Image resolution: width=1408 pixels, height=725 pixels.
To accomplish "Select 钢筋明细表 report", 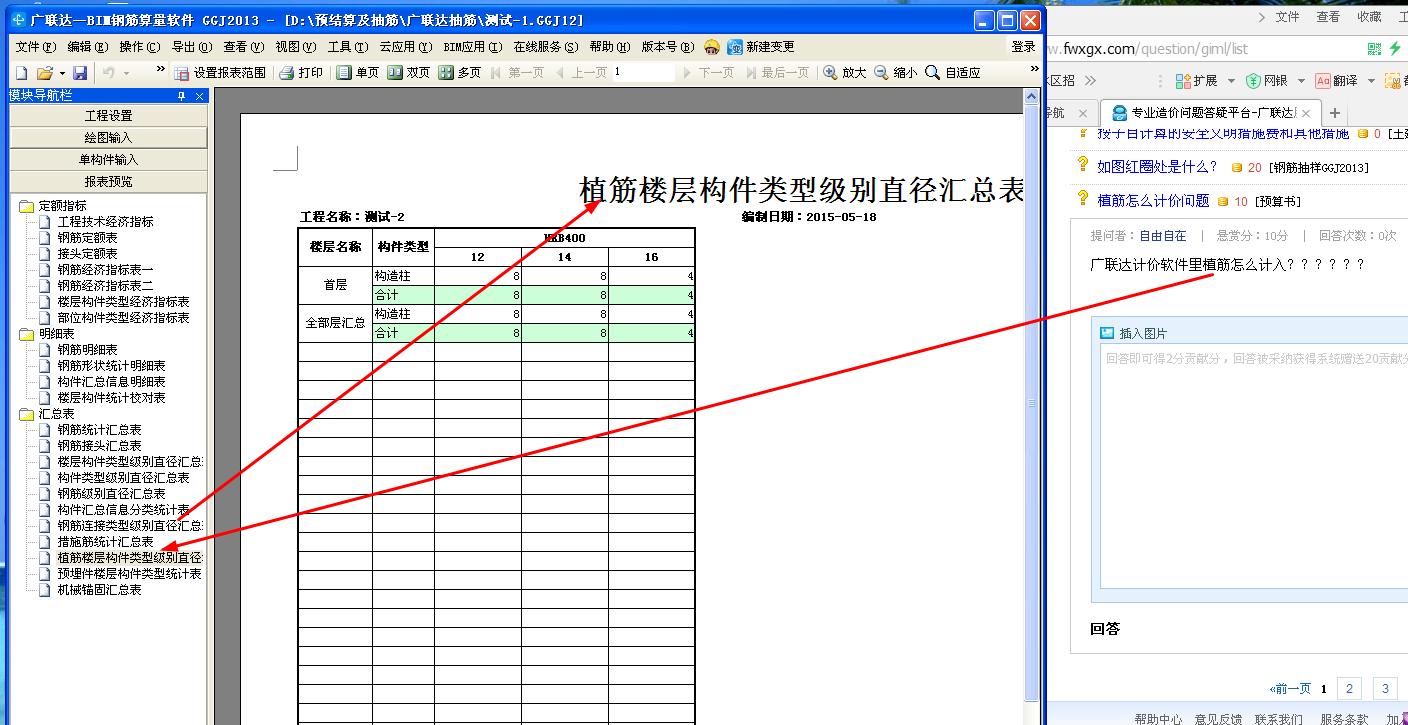I will pyautogui.click(x=87, y=350).
